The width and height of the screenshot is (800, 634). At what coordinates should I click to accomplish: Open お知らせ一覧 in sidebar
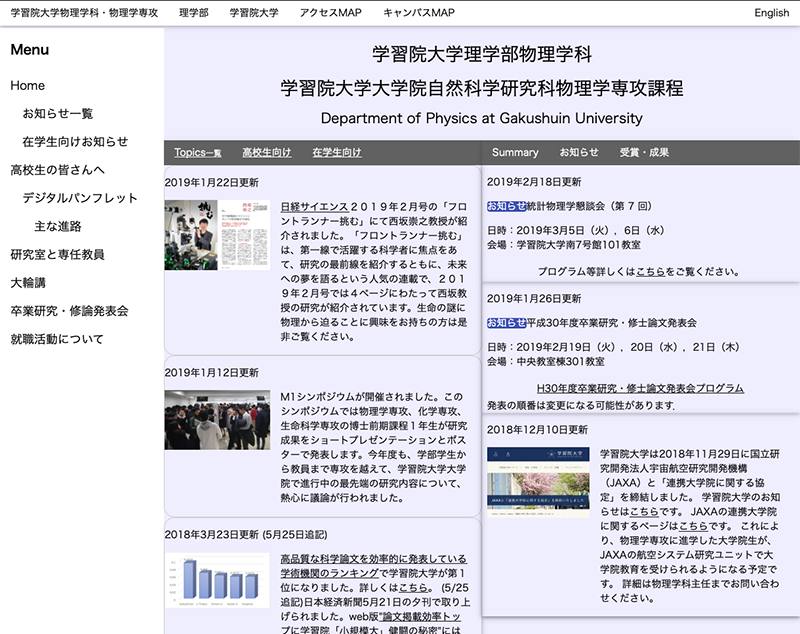click(x=58, y=113)
